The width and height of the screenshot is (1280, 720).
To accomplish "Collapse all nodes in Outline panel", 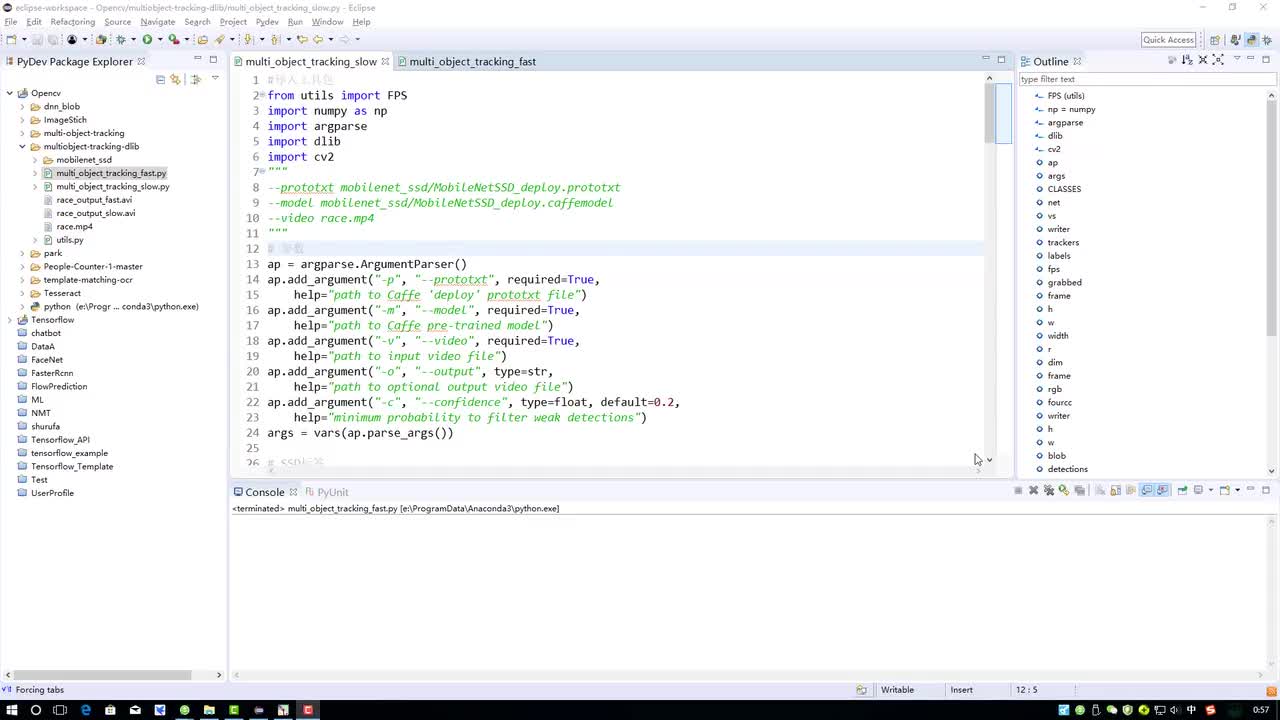I will pyautogui.click(x=1203, y=60).
